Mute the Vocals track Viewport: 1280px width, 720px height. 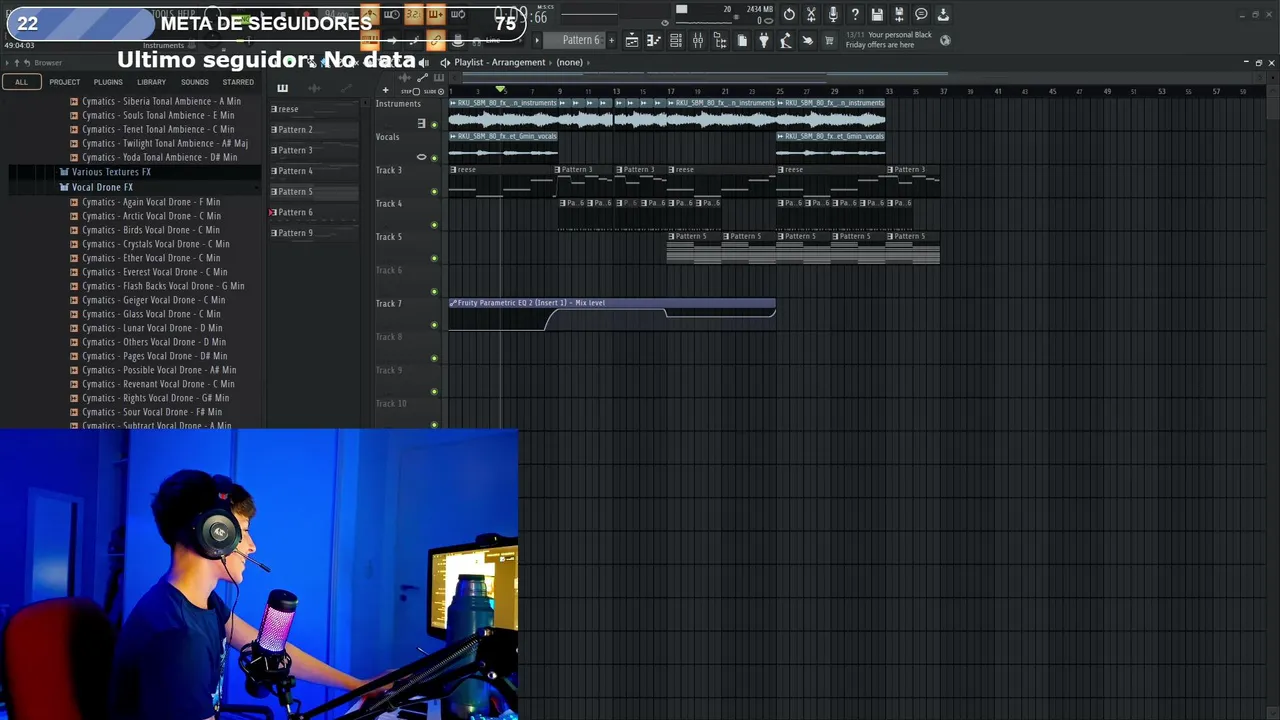click(434, 157)
